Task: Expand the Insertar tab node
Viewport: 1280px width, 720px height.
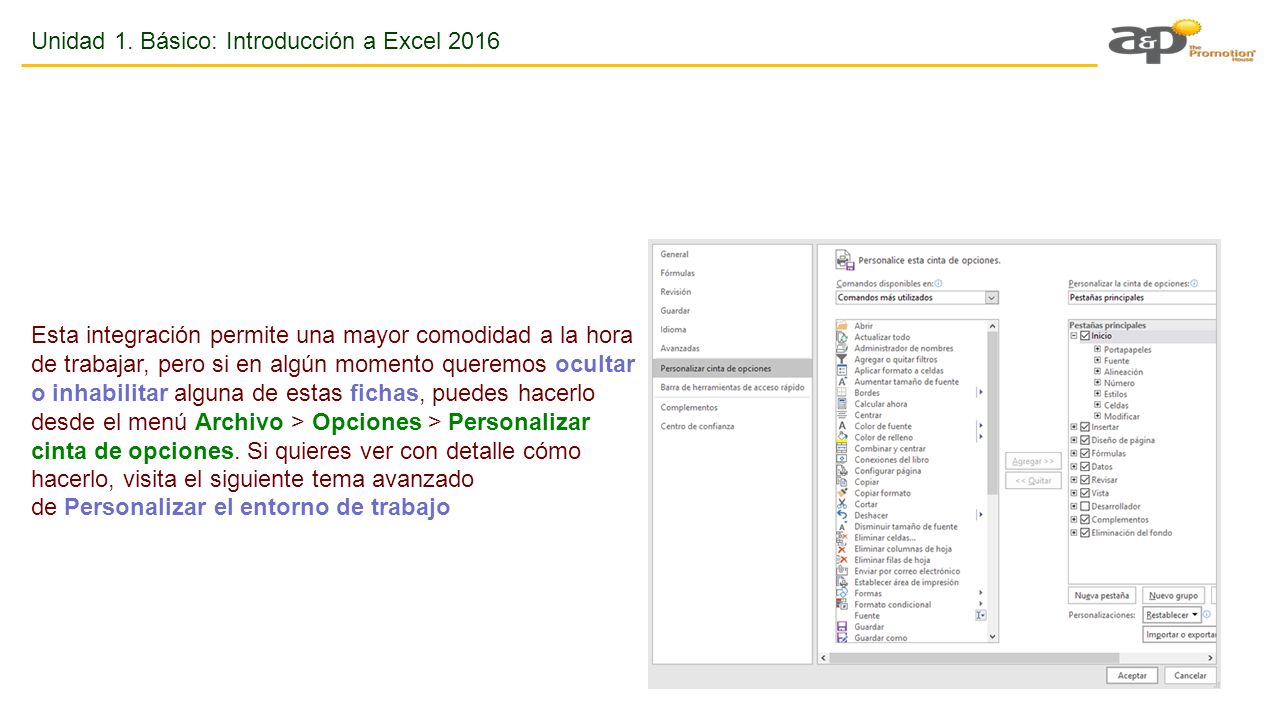Action: pyautogui.click(x=1074, y=427)
